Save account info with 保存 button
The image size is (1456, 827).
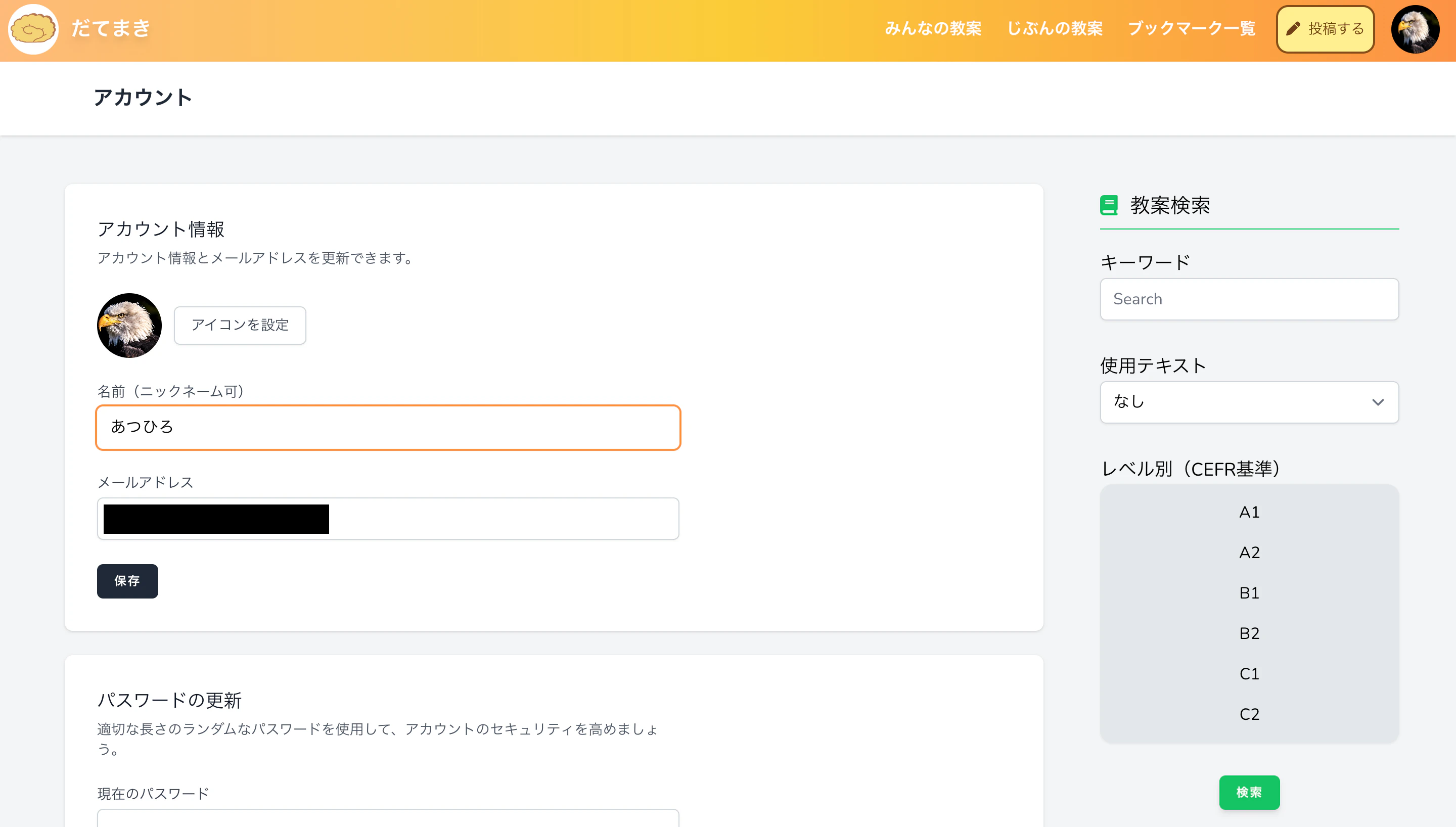(x=127, y=581)
